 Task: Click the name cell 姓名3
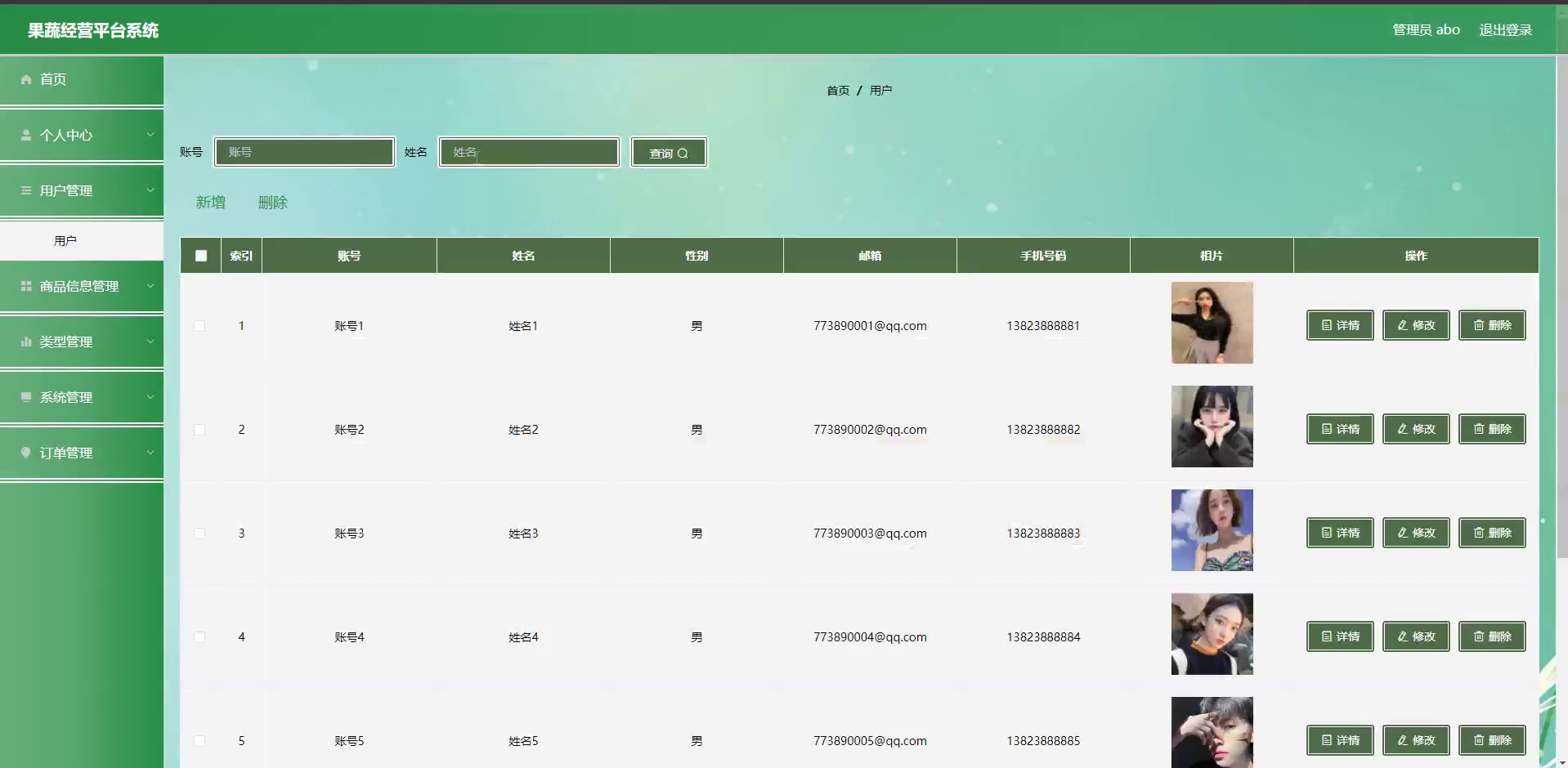(x=523, y=534)
